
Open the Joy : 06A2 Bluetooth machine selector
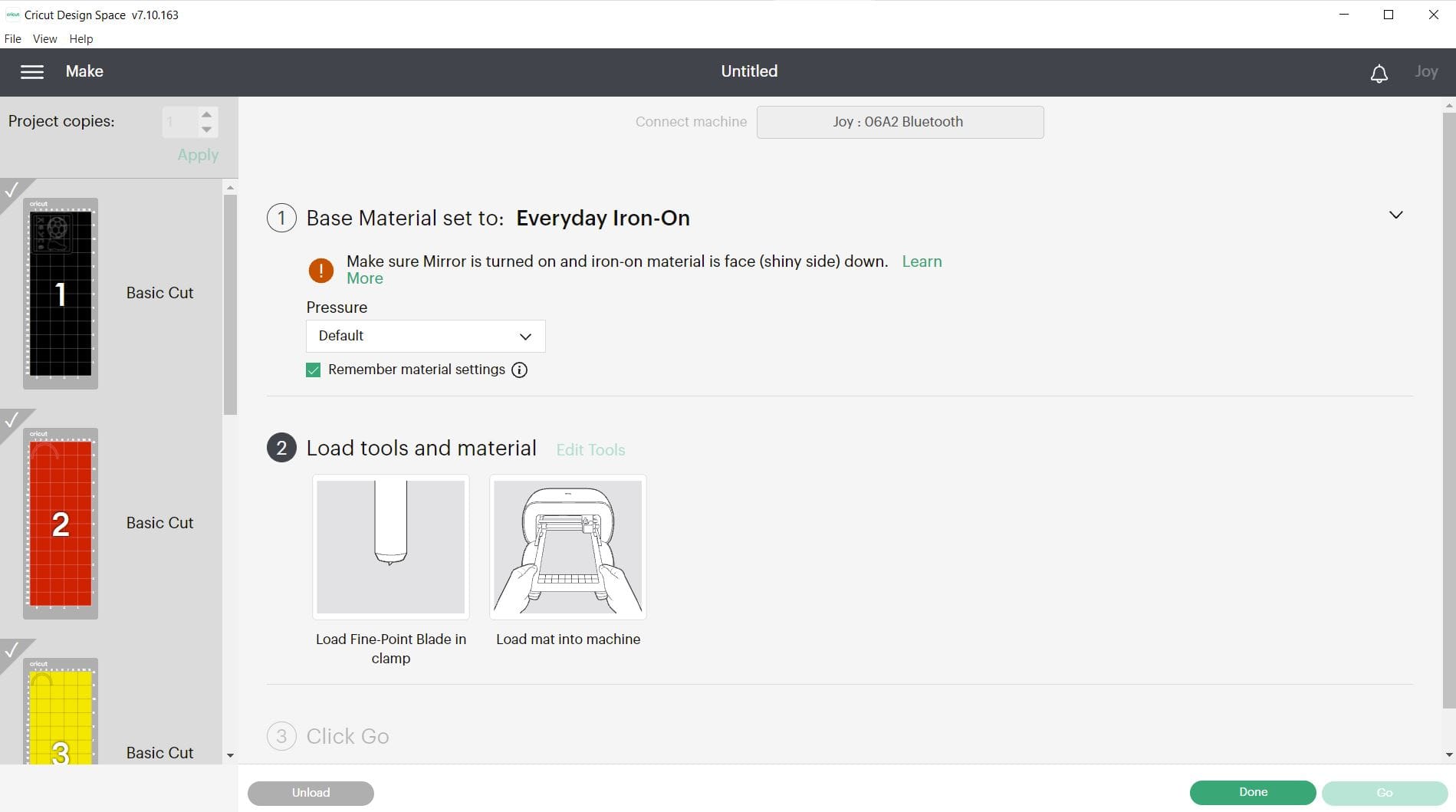899,122
